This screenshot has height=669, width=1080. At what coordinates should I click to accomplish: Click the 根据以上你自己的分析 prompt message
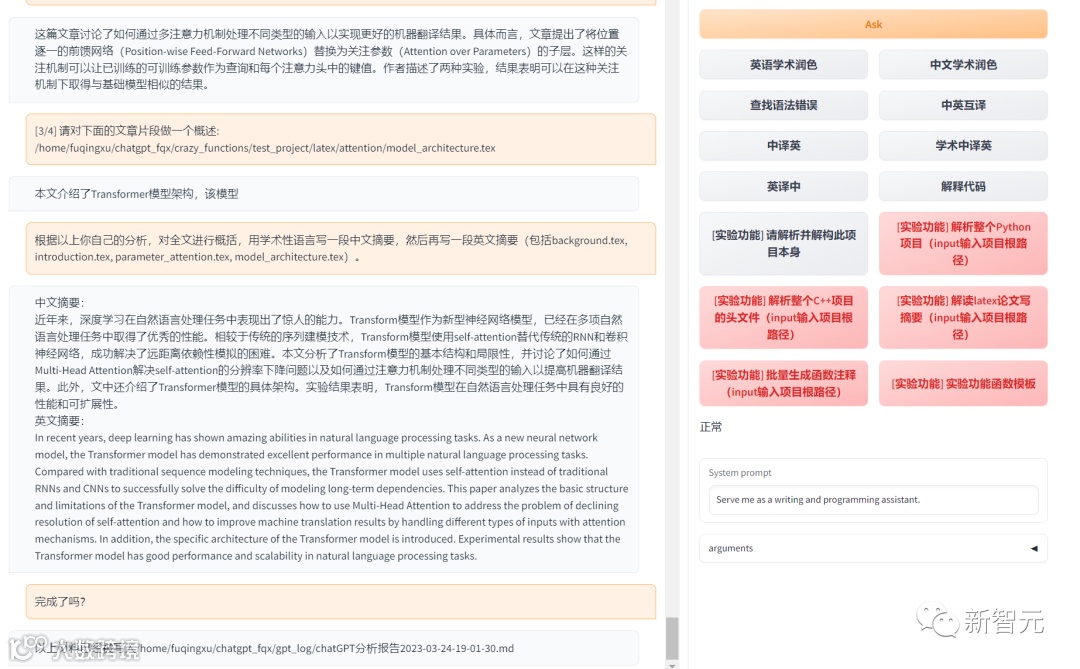tap(340, 248)
